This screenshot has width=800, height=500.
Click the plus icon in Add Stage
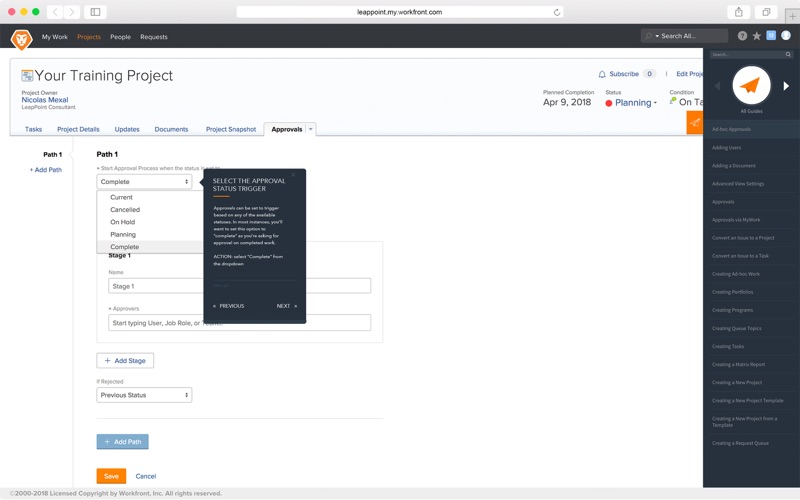(107, 361)
